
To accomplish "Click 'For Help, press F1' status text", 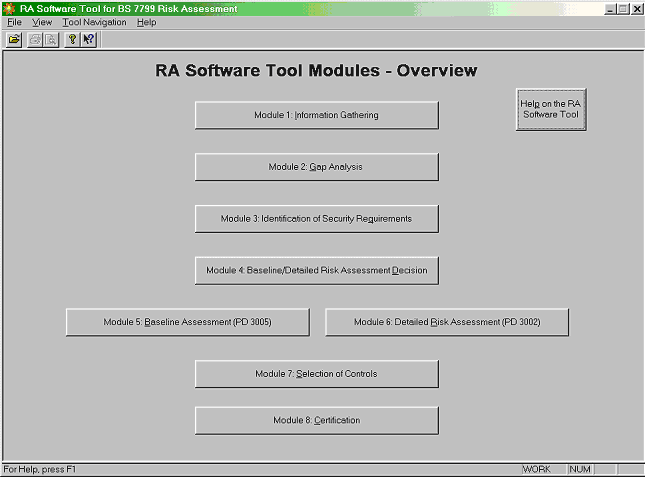I will click(40, 469).
